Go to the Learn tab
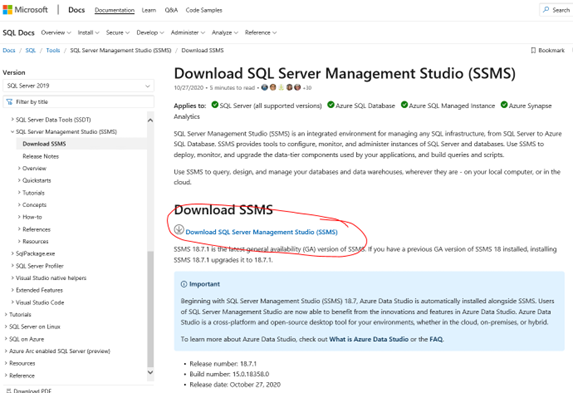Image resolution: width=573 pixels, height=393 pixels. 149,10
